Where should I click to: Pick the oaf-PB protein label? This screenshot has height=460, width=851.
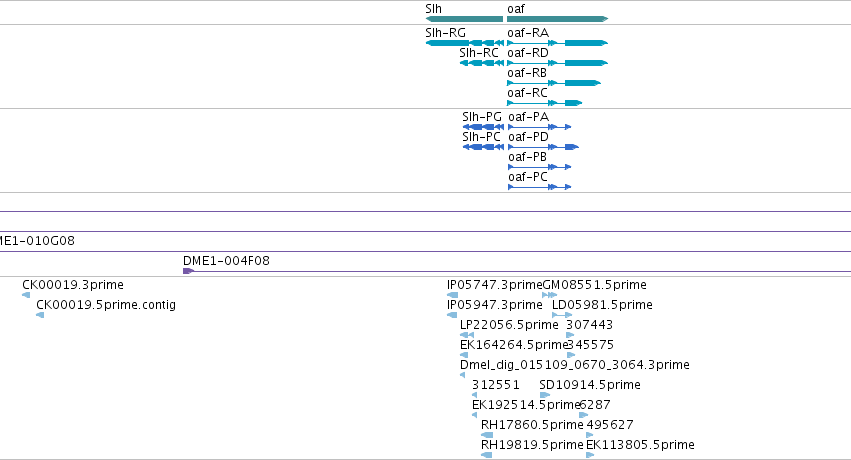(x=528, y=157)
